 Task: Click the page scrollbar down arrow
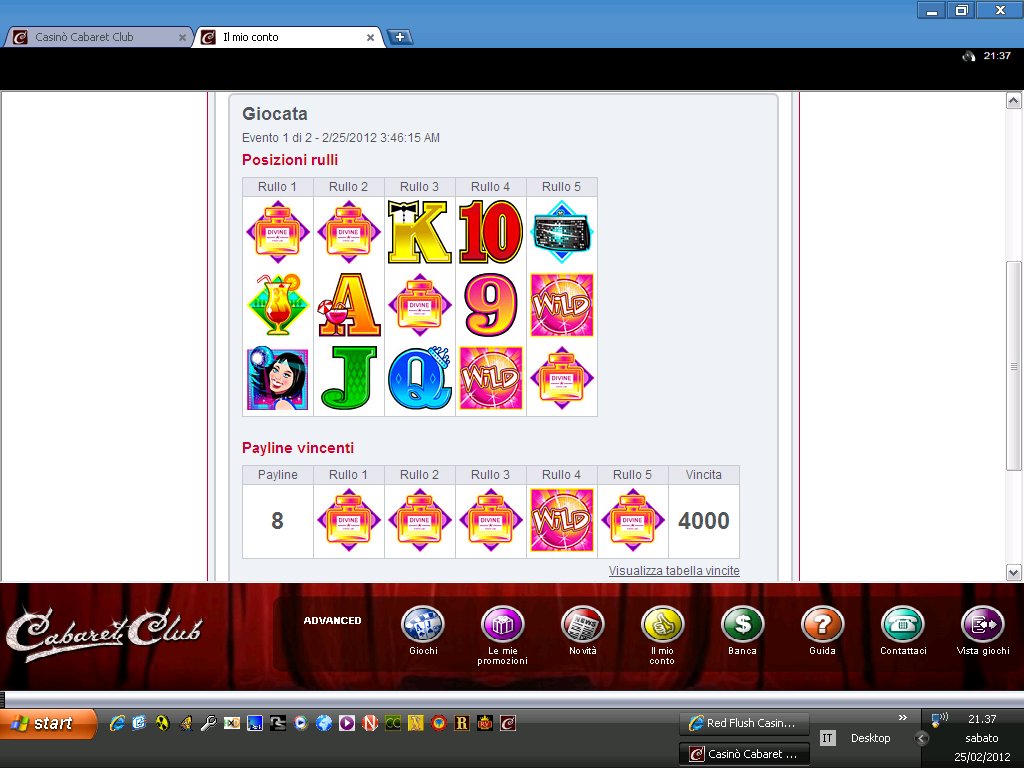1014,573
